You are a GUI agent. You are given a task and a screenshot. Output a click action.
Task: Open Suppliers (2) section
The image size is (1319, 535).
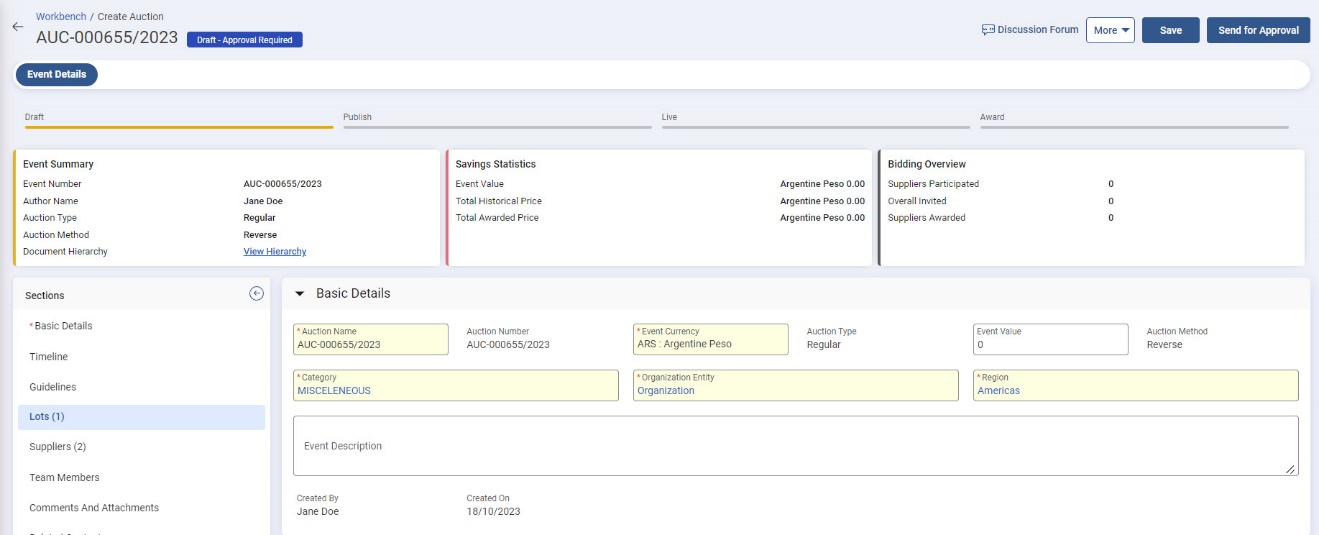(x=58, y=447)
